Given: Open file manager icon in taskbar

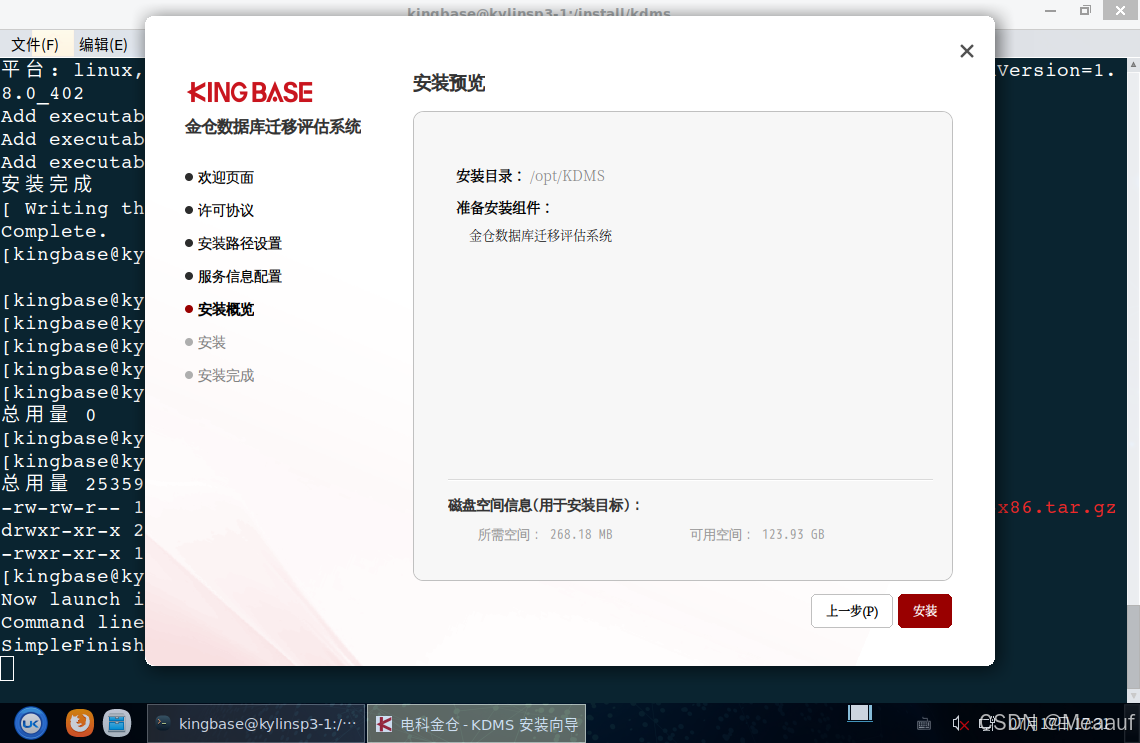Looking at the screenshot, I should 116,723.
